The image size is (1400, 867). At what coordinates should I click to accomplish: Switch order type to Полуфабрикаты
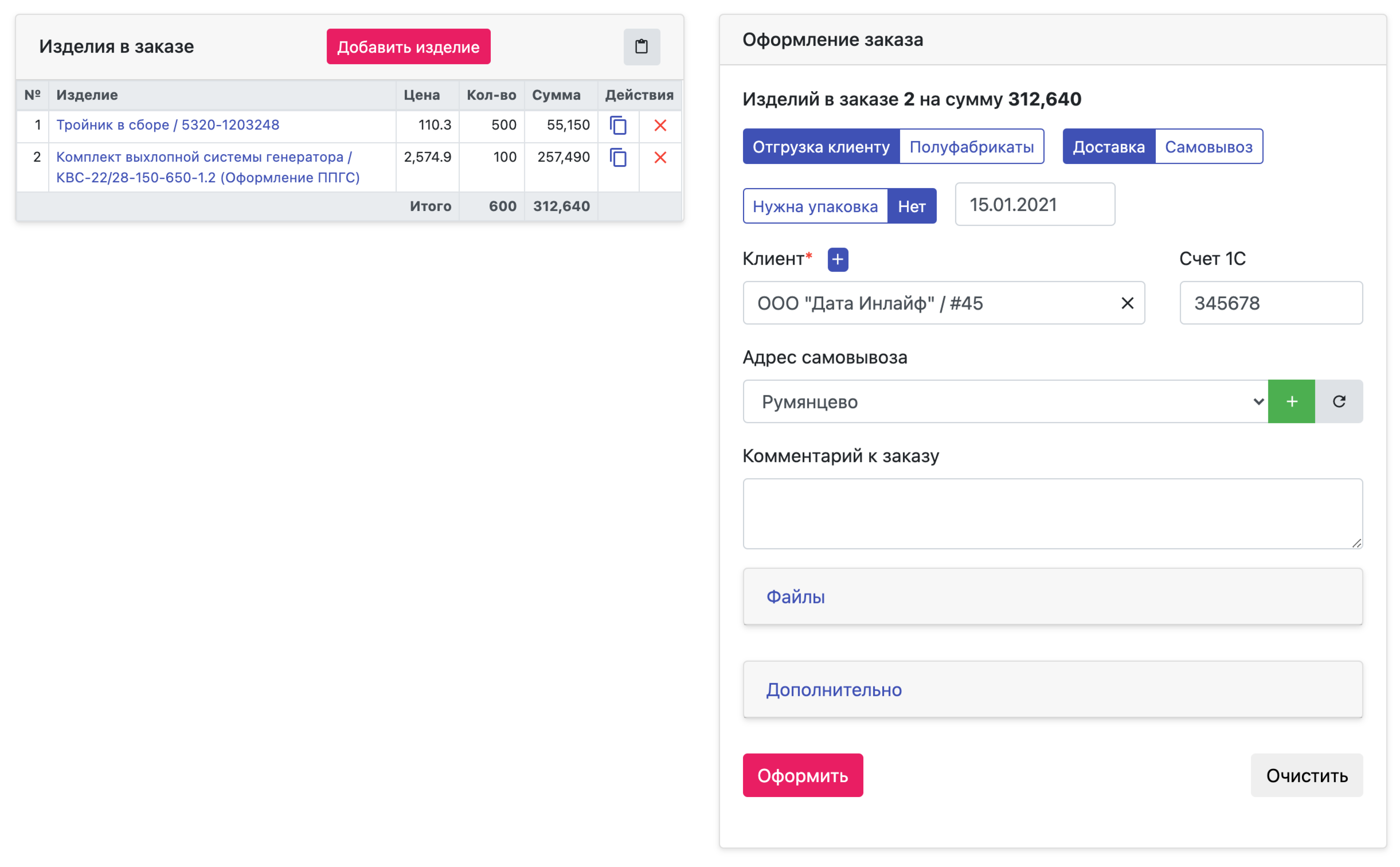click(x=971, y=147)
